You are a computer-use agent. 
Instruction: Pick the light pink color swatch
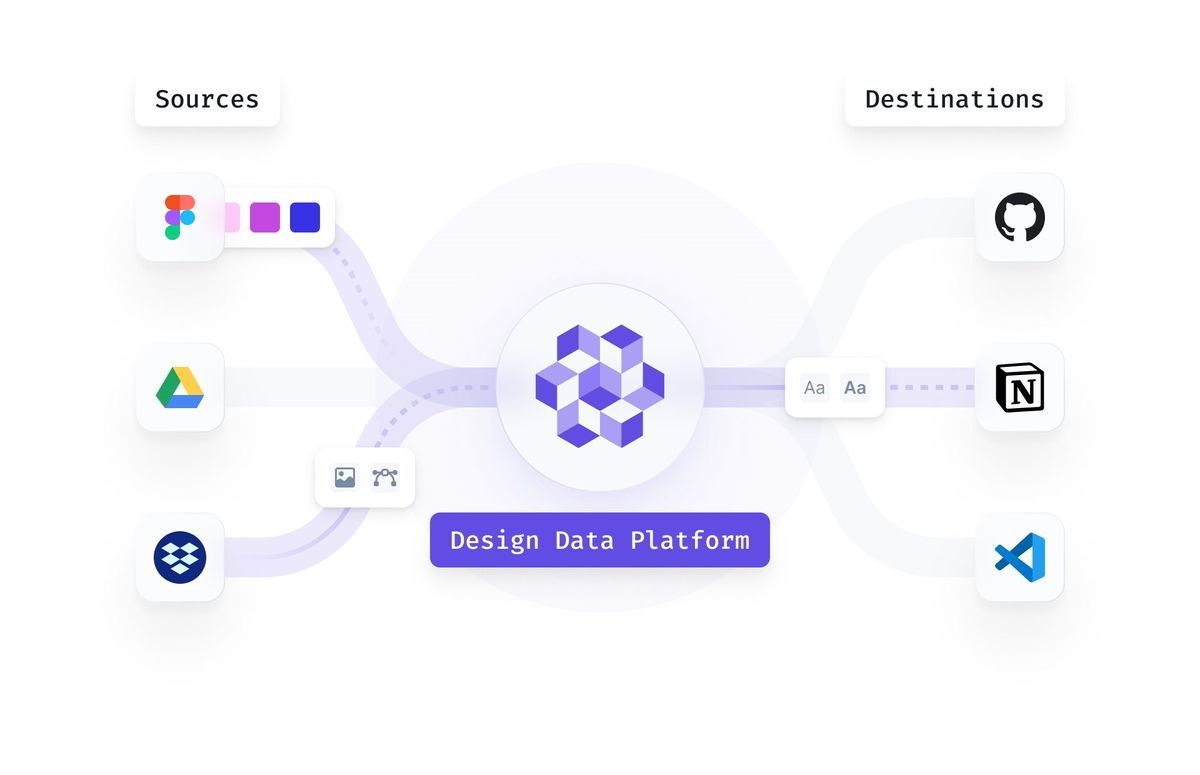pyautogui.click(x=231, y=217)
